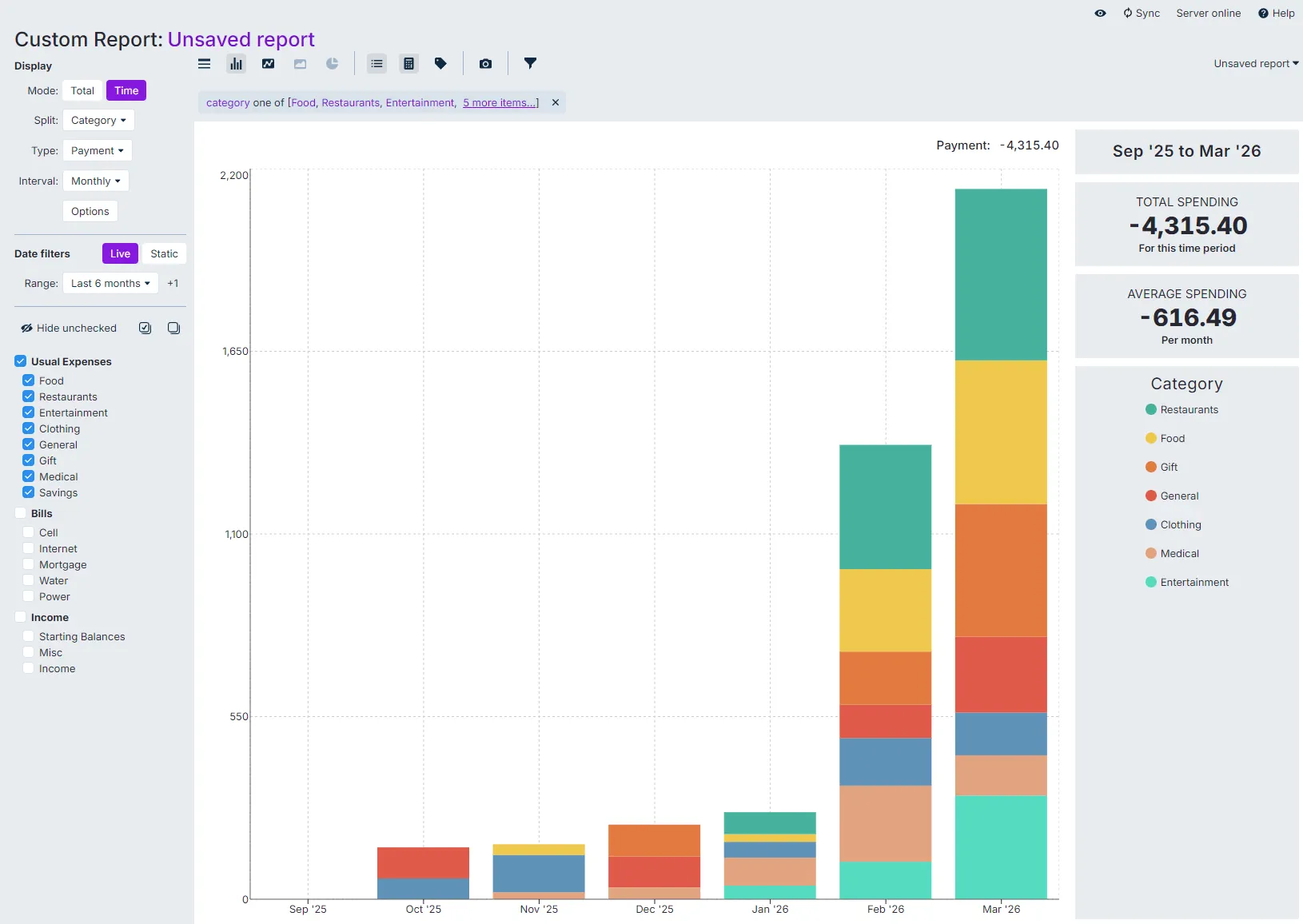Switch display mode to Total
This screenshot has height=924, width=1303.
(82, 91)
